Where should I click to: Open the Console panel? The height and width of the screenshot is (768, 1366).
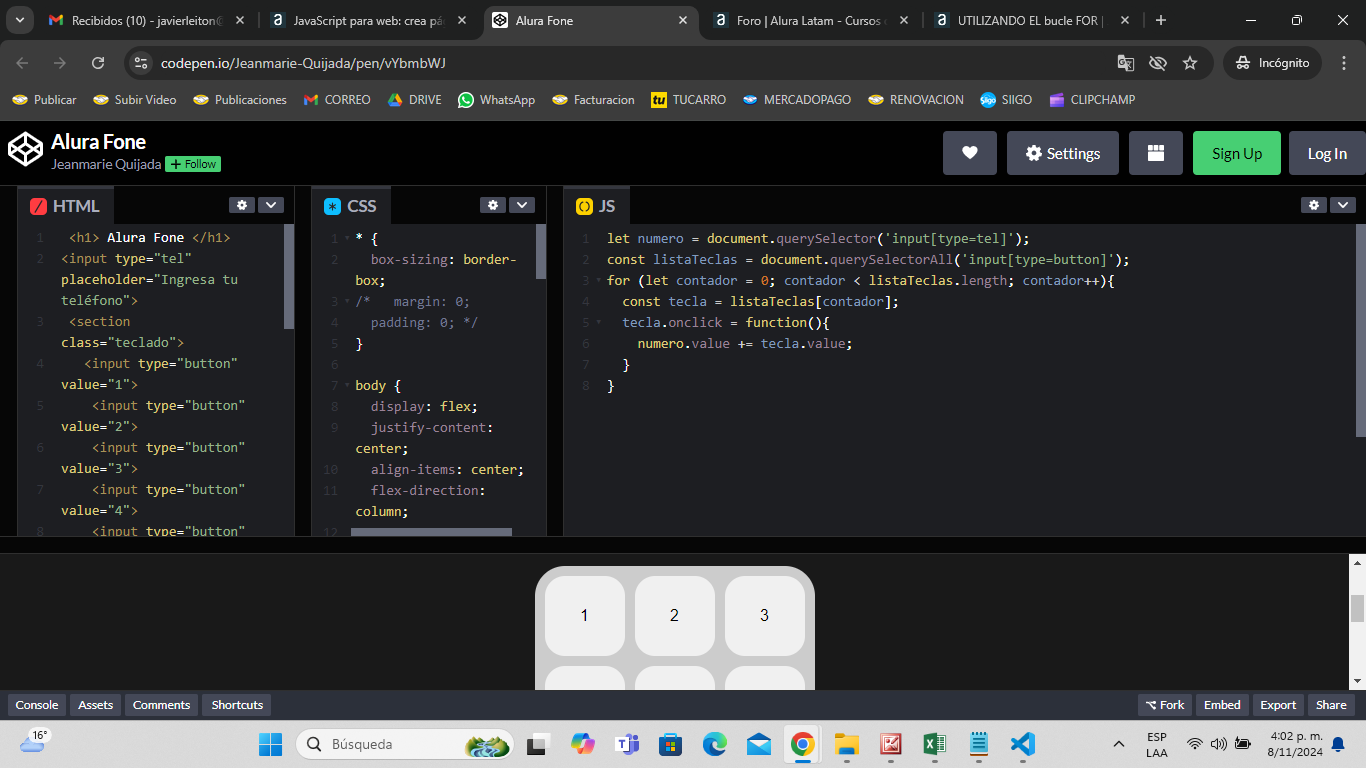tap(37, 705)
